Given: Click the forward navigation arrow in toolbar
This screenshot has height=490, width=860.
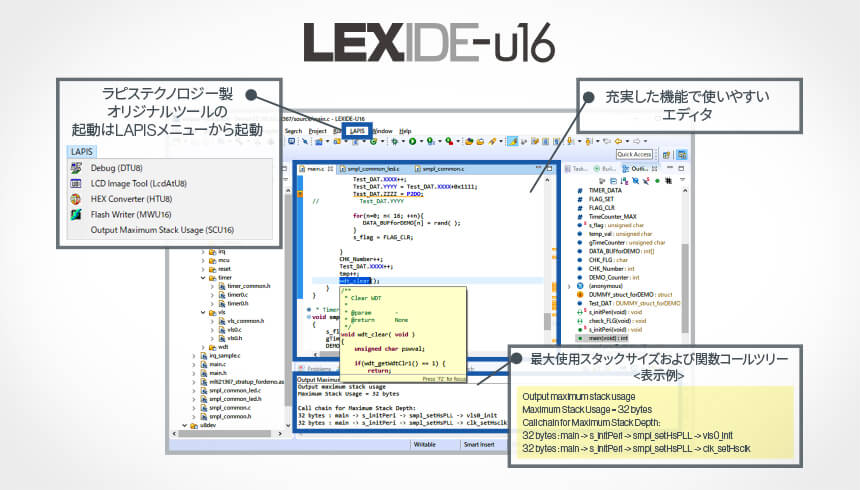Looking at the screenshot, I should pyautogui.click(x=637, y=142).
